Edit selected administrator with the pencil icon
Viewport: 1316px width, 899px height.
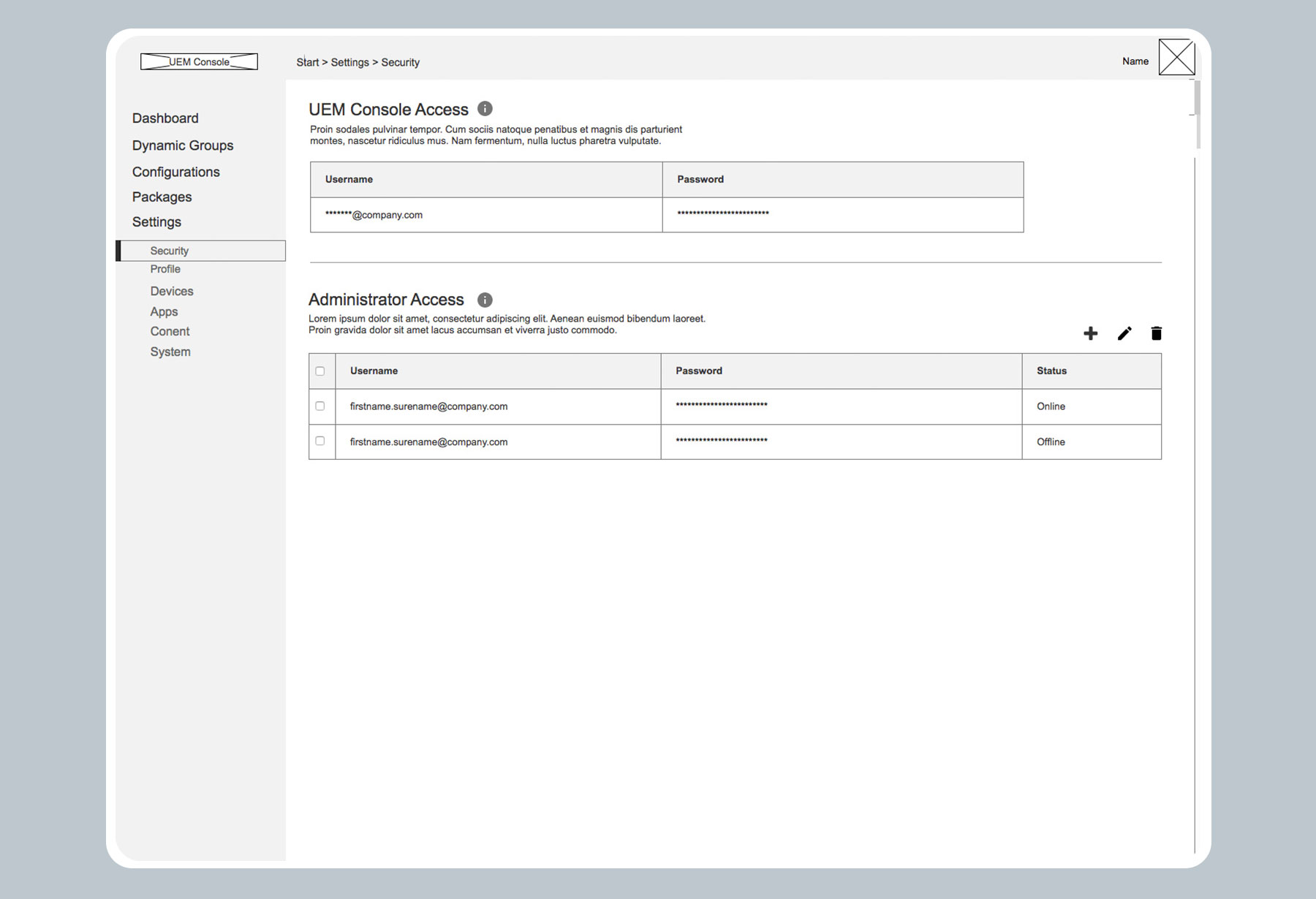(x=1124, y=333)
